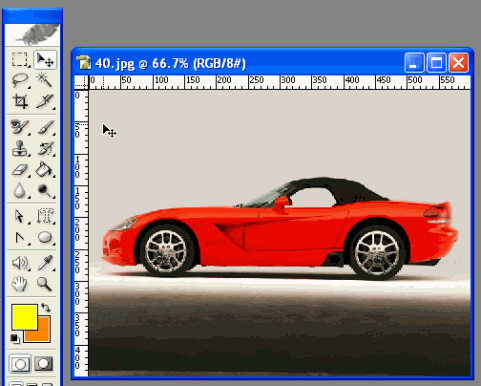Choose the Zoom magnifier tool

click(x=45, y=284)
